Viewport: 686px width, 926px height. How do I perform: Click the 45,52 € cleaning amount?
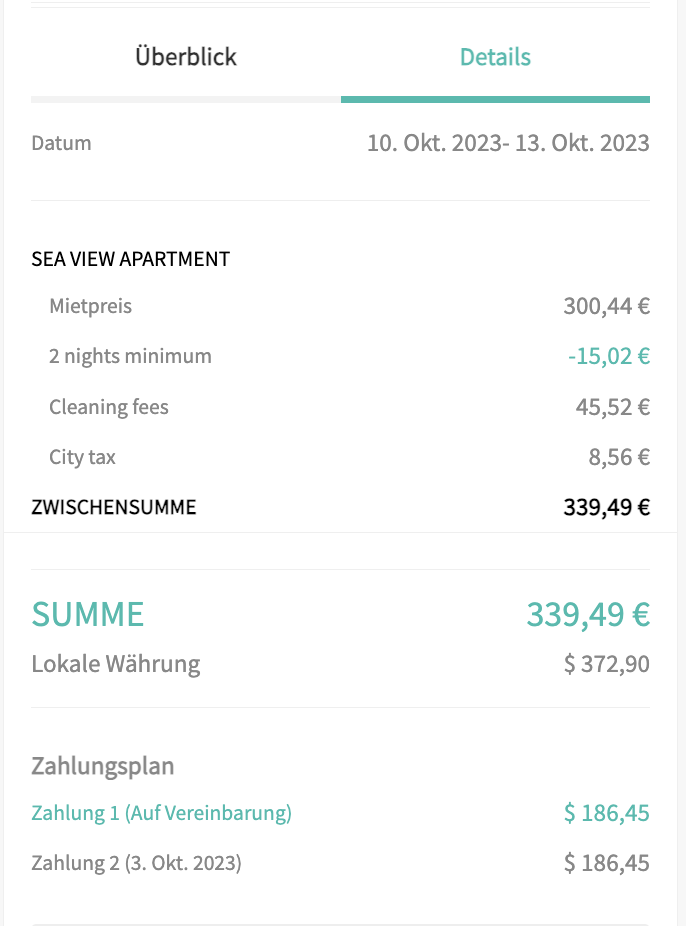612,407
